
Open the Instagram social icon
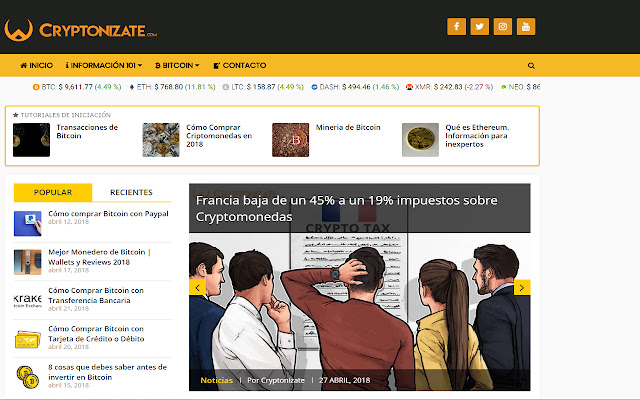point(502,27)
